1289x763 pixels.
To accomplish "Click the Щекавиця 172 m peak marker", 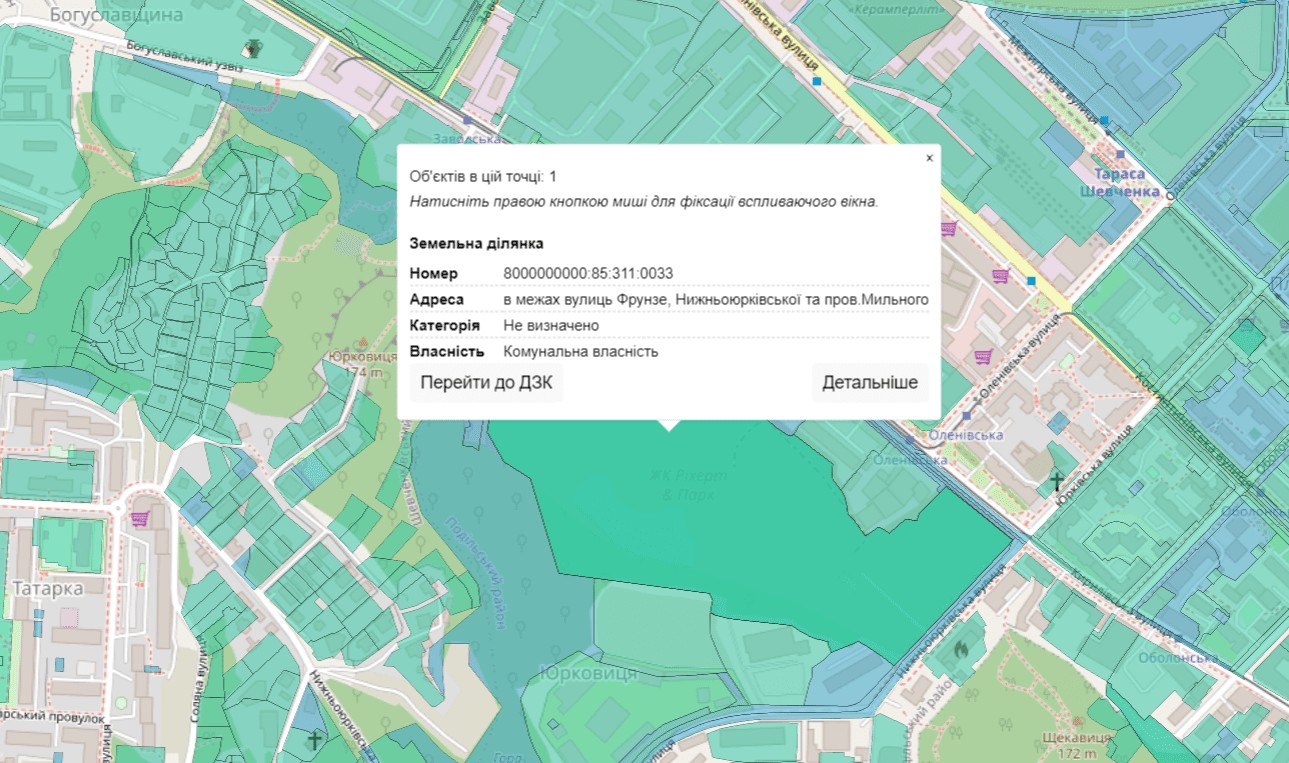I will click(1076, 720).
